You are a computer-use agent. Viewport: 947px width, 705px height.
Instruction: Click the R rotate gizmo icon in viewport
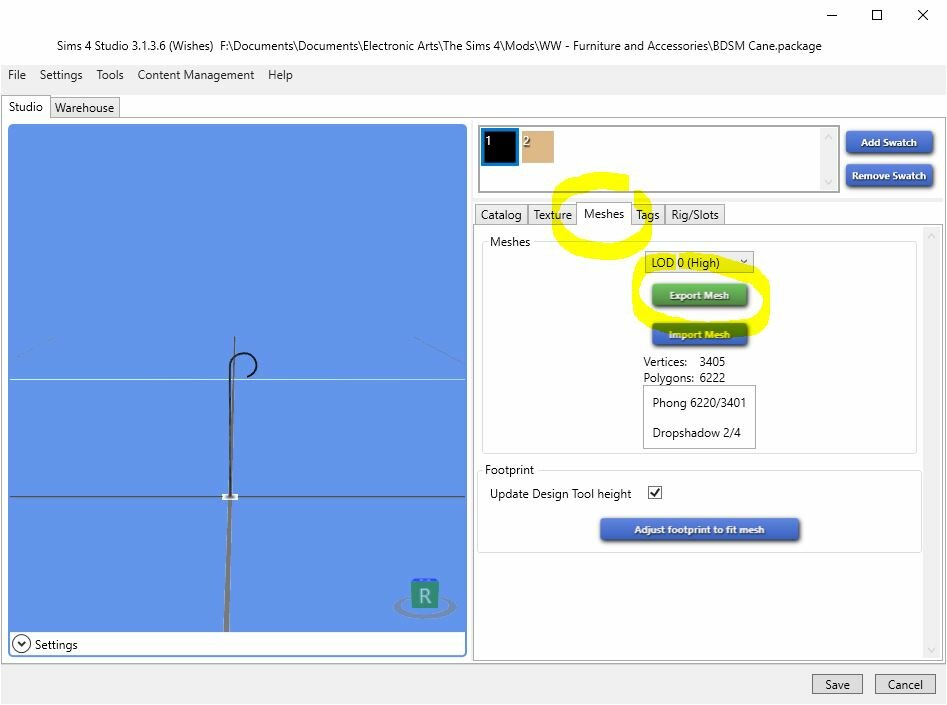[425, 596]
